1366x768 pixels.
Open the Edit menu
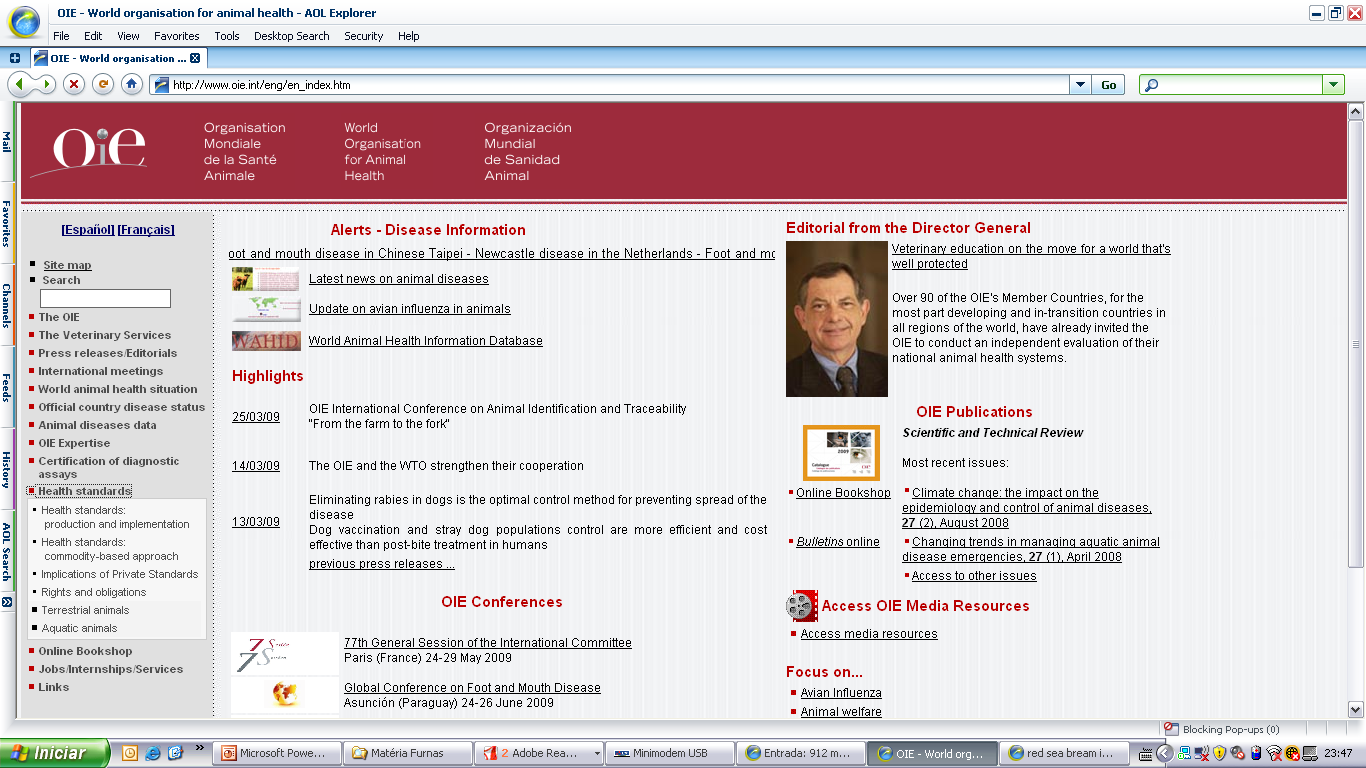pyautogui.click(x=93, y=36)
